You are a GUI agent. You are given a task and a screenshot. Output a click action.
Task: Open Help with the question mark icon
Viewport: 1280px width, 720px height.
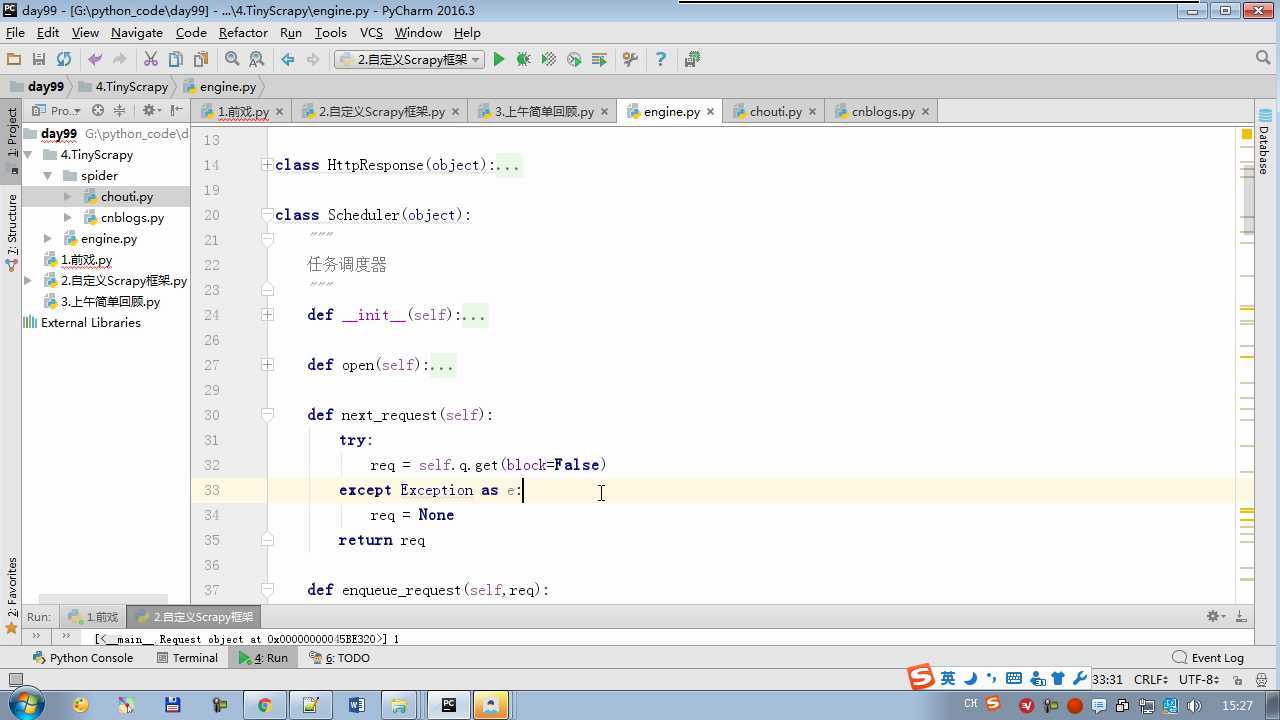coord(660,60)
